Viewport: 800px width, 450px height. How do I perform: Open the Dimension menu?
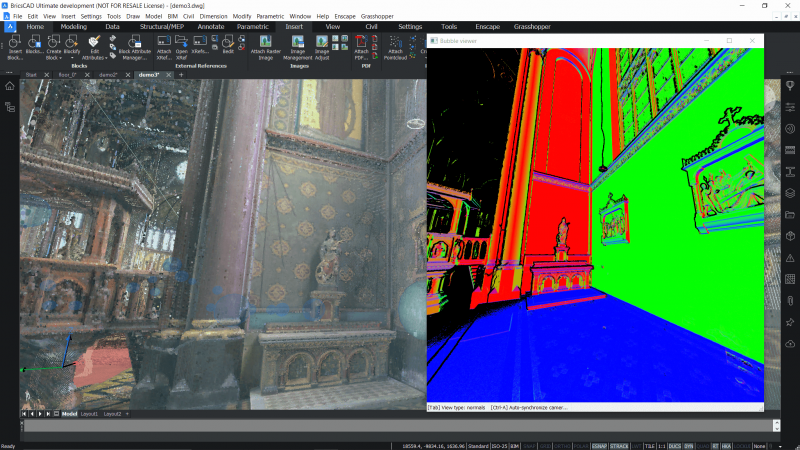(213, 16)
